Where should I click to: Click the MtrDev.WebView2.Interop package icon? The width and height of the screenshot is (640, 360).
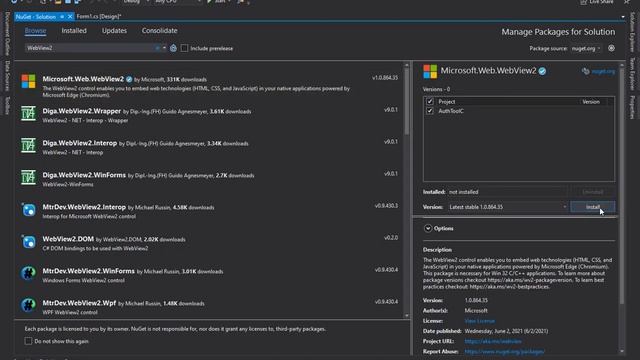pos(29,209)
